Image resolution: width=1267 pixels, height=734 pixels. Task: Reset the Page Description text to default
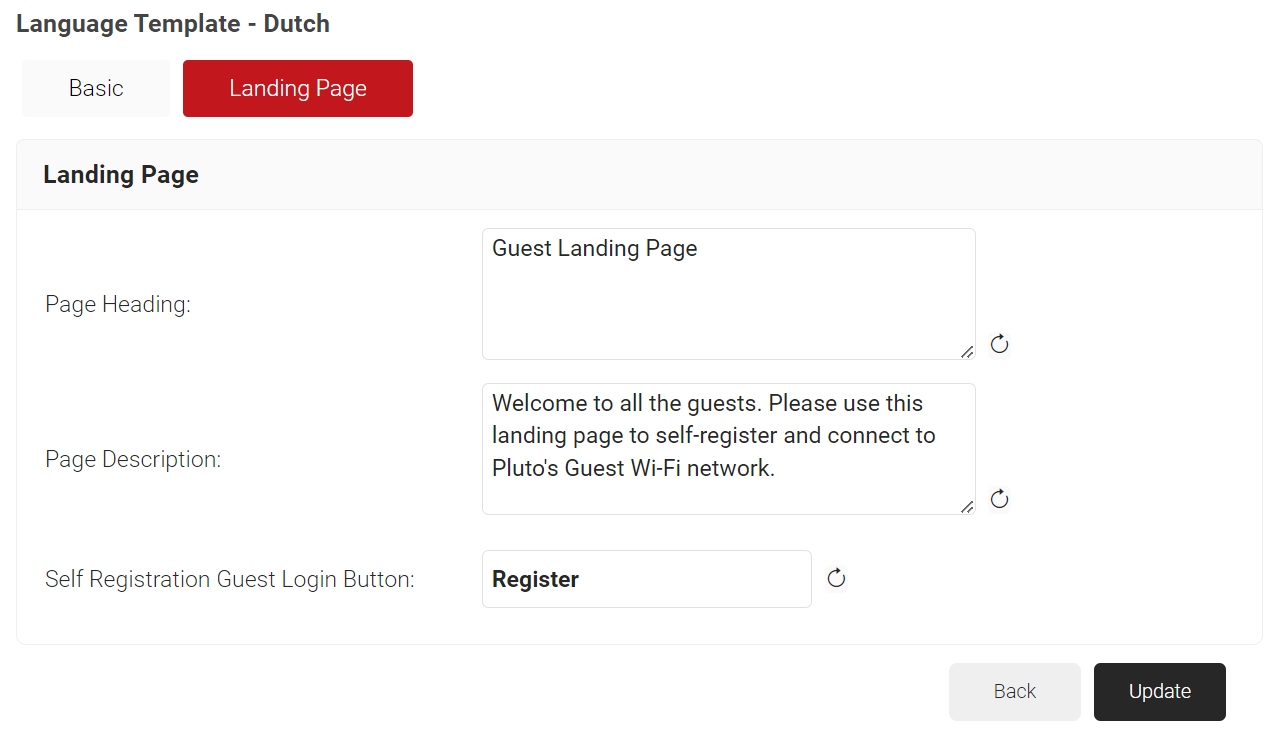[x=999, y=500]
